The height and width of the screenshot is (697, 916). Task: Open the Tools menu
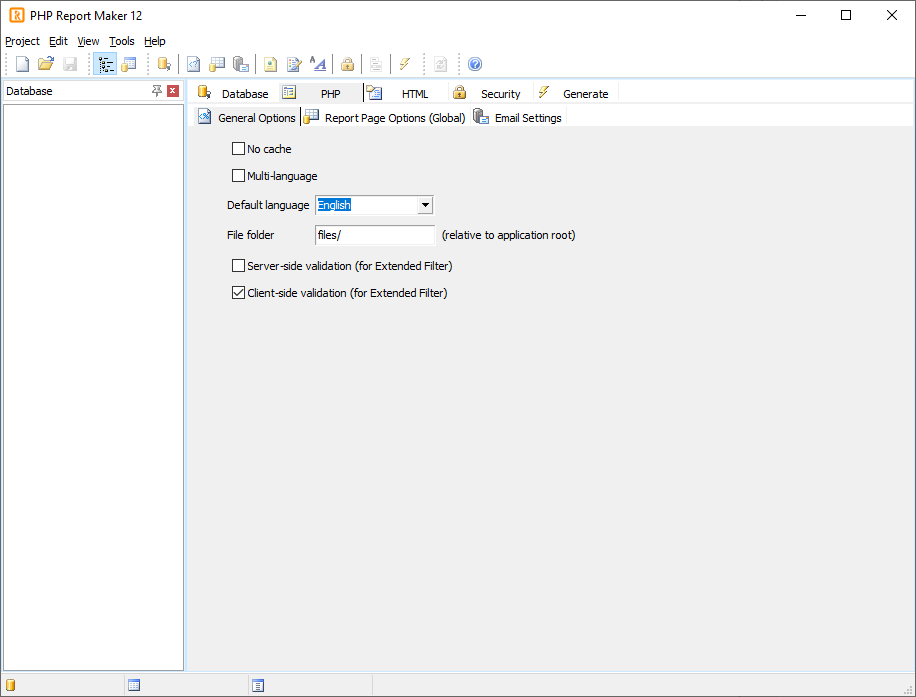click(122, 41)
